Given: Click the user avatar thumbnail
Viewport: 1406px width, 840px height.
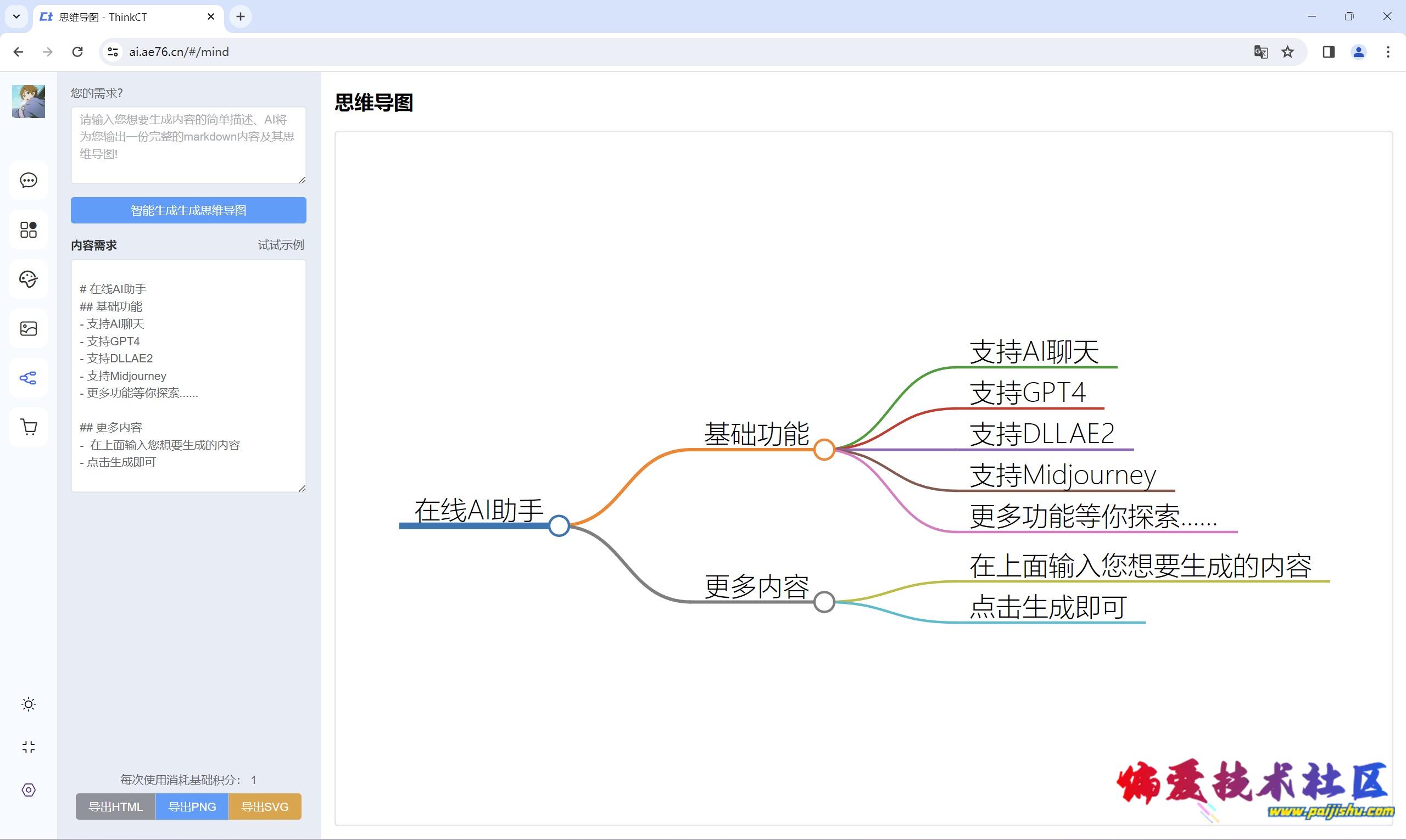Looking at the screenshot, I should [29, 102].
